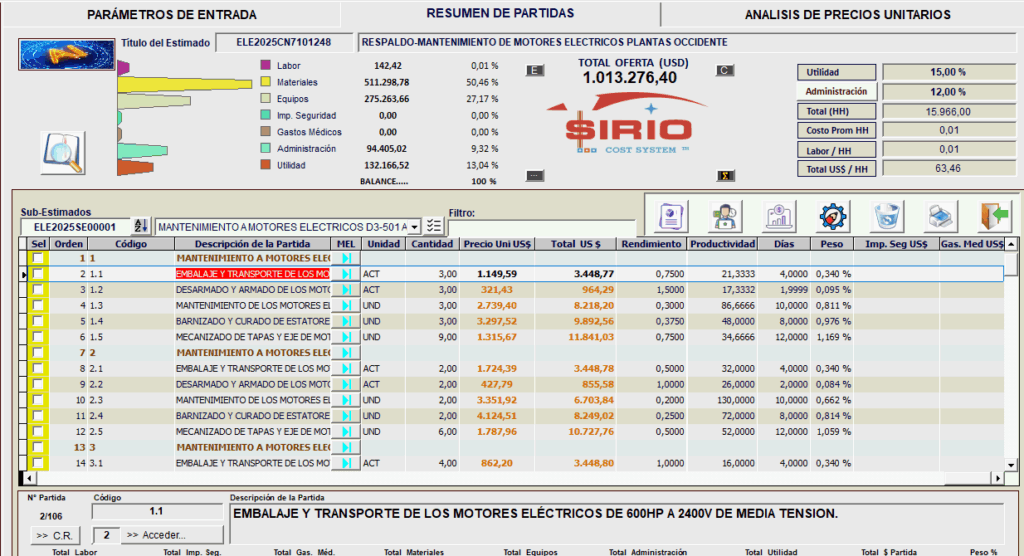The image size is (1024, 556).
Task: Click the printer icon
Action: (940, 216)
